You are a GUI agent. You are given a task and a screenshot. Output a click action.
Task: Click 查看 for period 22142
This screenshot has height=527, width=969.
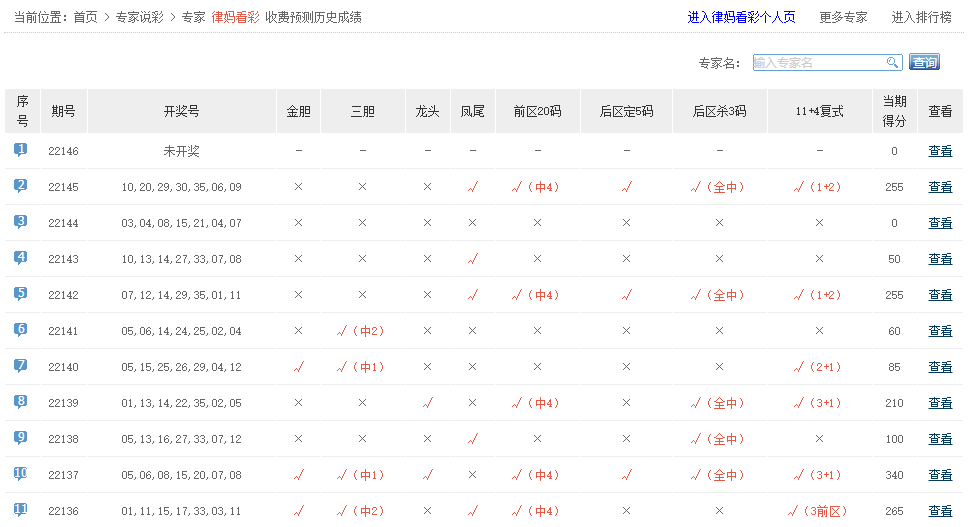point(940,295)
